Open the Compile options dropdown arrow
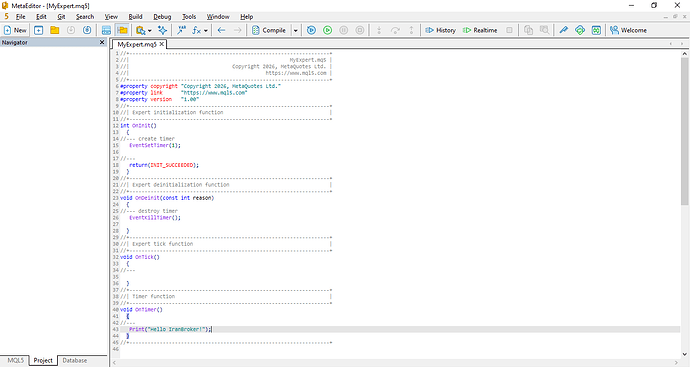 click(295, 31)
